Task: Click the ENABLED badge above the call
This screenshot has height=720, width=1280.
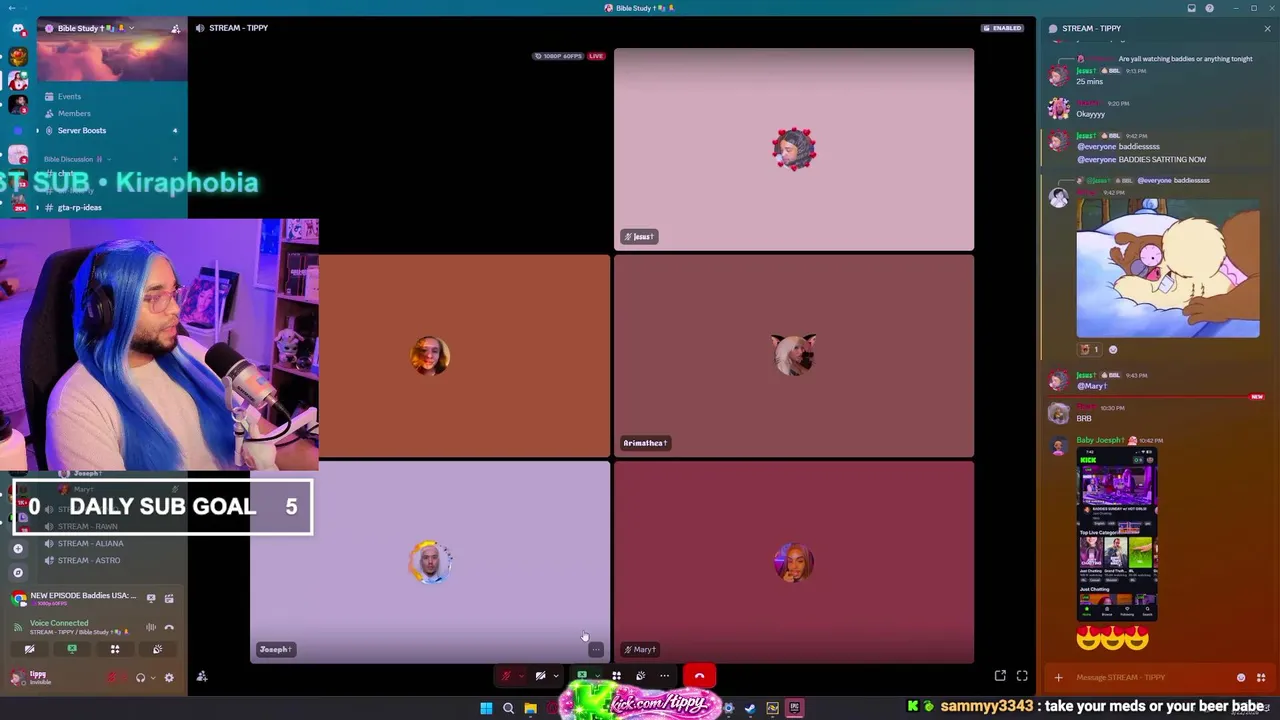Action: pyautogui.click(x=1003, y=28)
